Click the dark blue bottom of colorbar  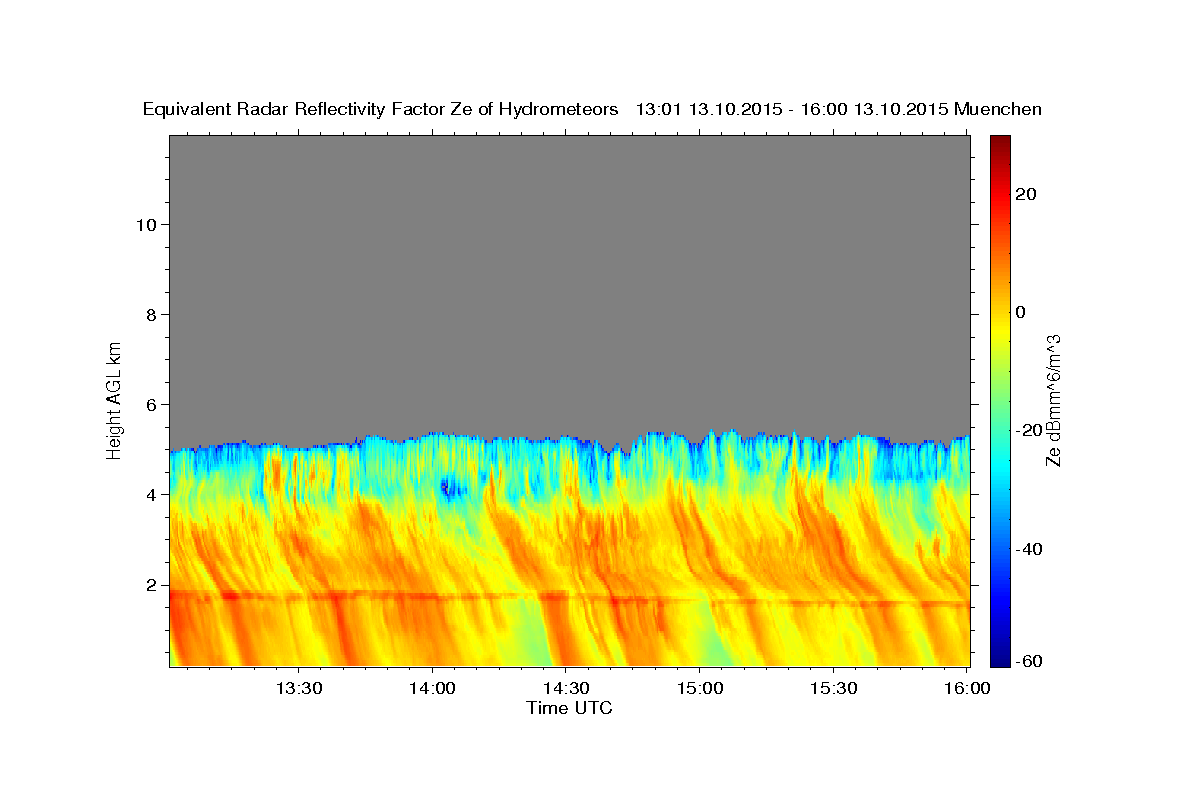[1000, 658]
